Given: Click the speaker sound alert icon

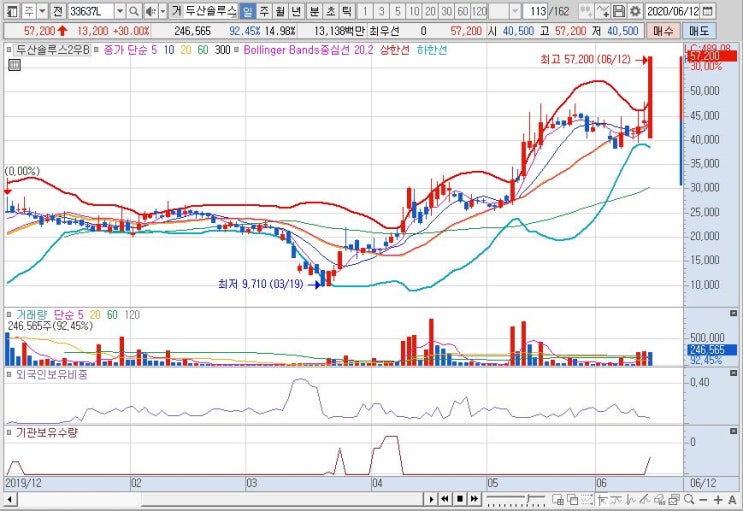Looking at the screenshot, I should [151, 10].
